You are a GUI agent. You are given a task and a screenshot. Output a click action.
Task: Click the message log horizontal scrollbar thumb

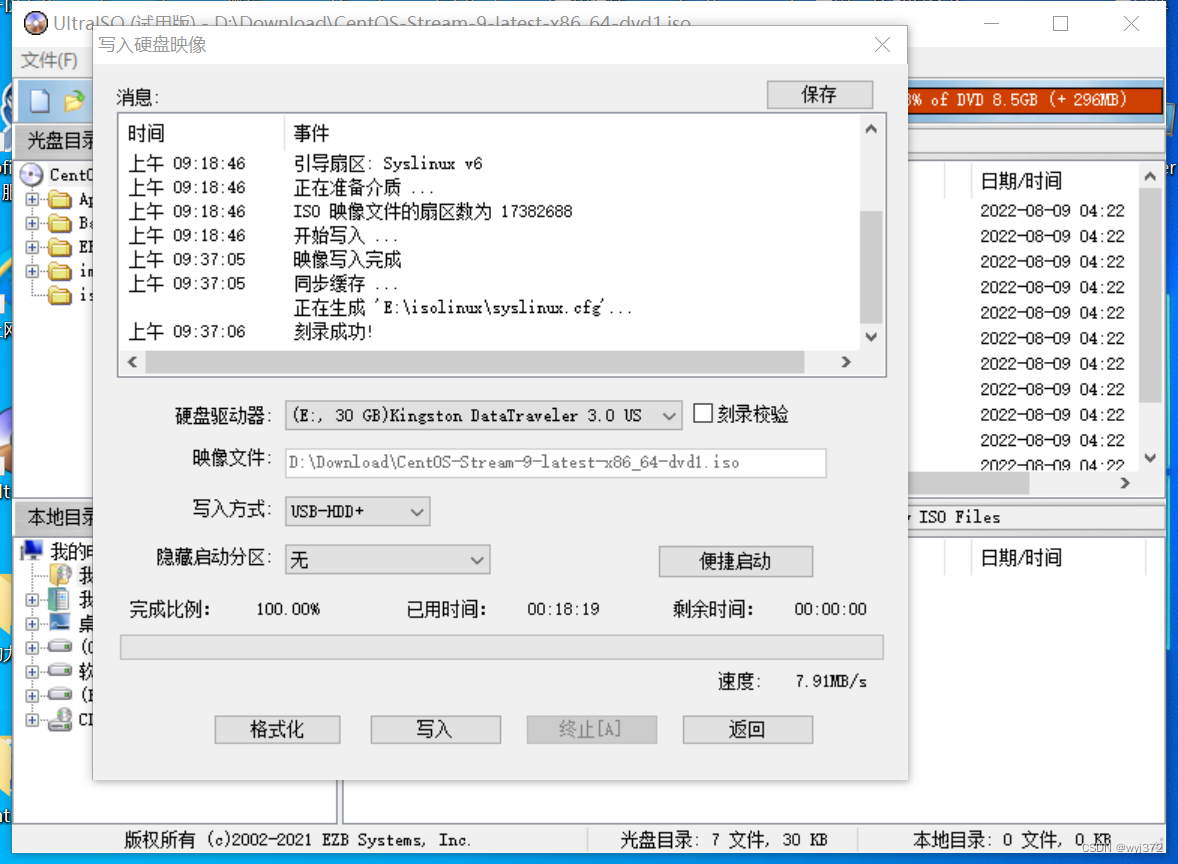[475, 362]
